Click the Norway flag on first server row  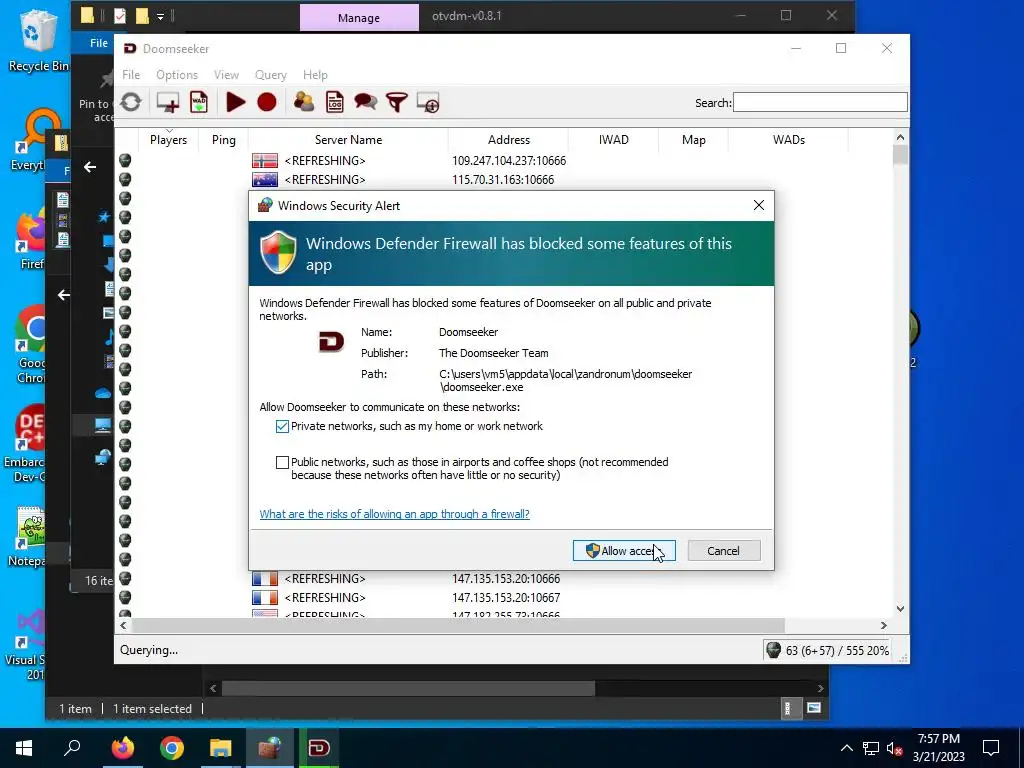tap(265, 161)
